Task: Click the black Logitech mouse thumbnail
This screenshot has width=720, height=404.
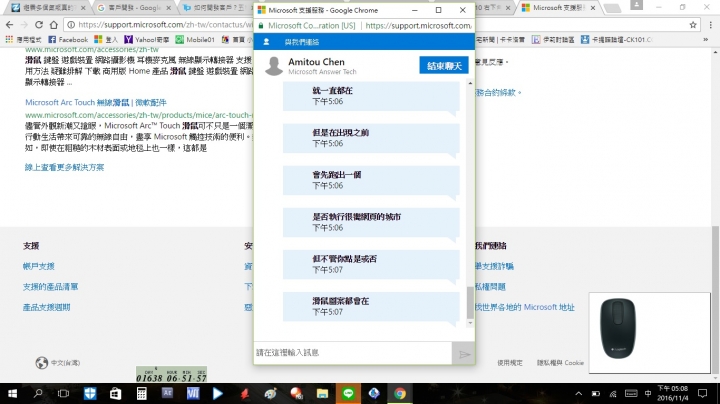Action: coord(617,328)
